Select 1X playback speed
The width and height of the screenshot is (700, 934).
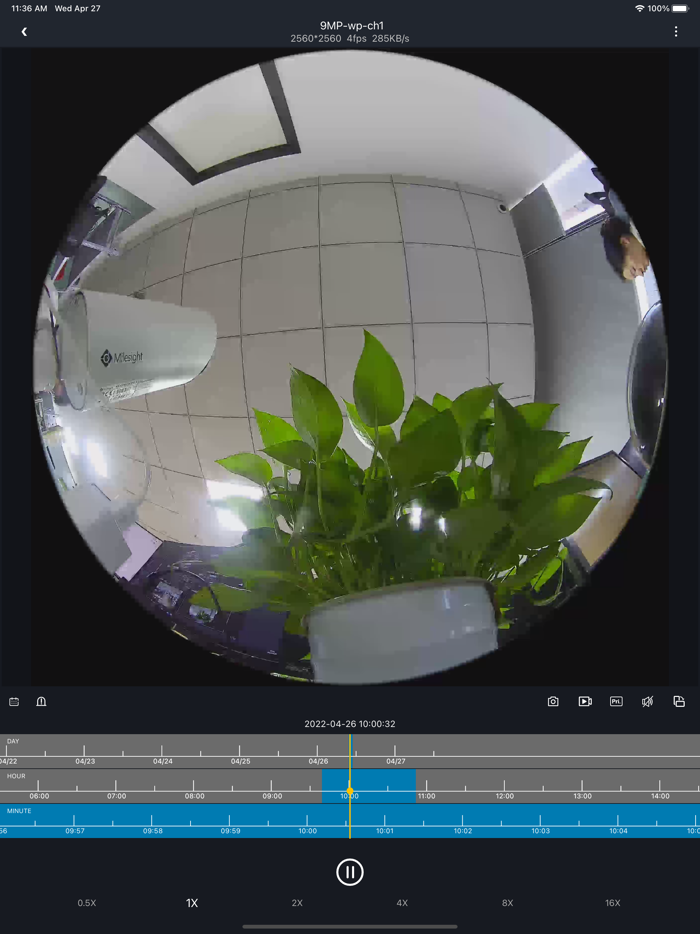click(192, 903)
